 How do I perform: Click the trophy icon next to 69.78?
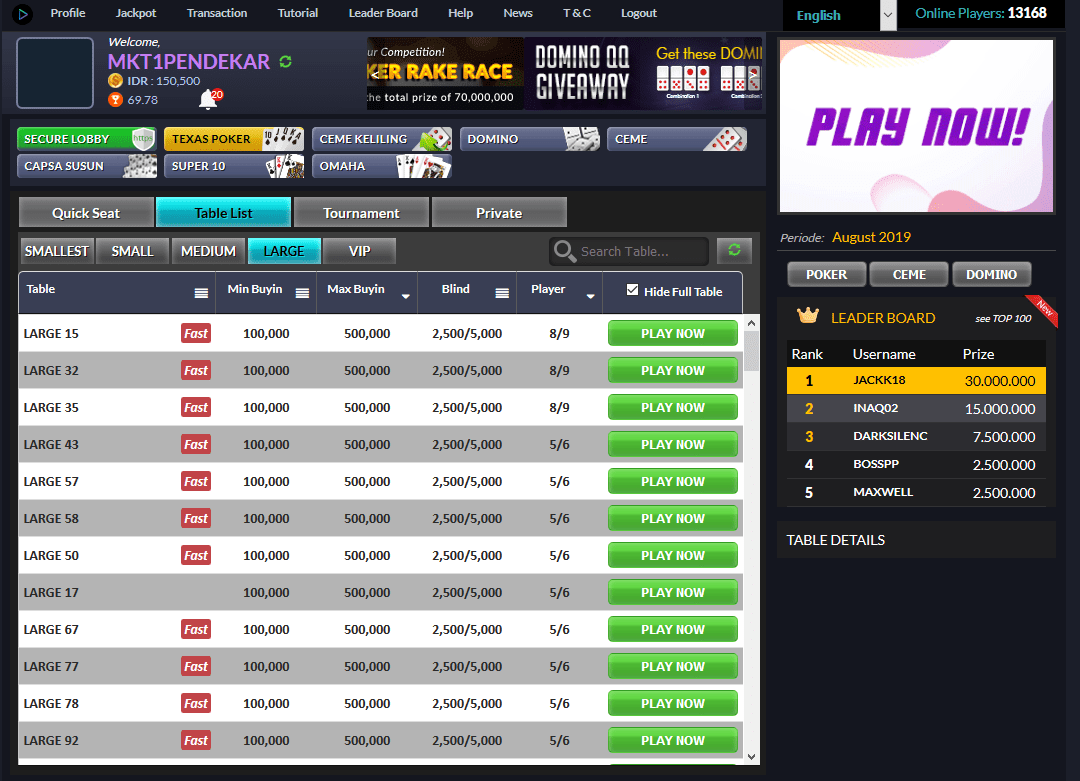pos(117,97)
